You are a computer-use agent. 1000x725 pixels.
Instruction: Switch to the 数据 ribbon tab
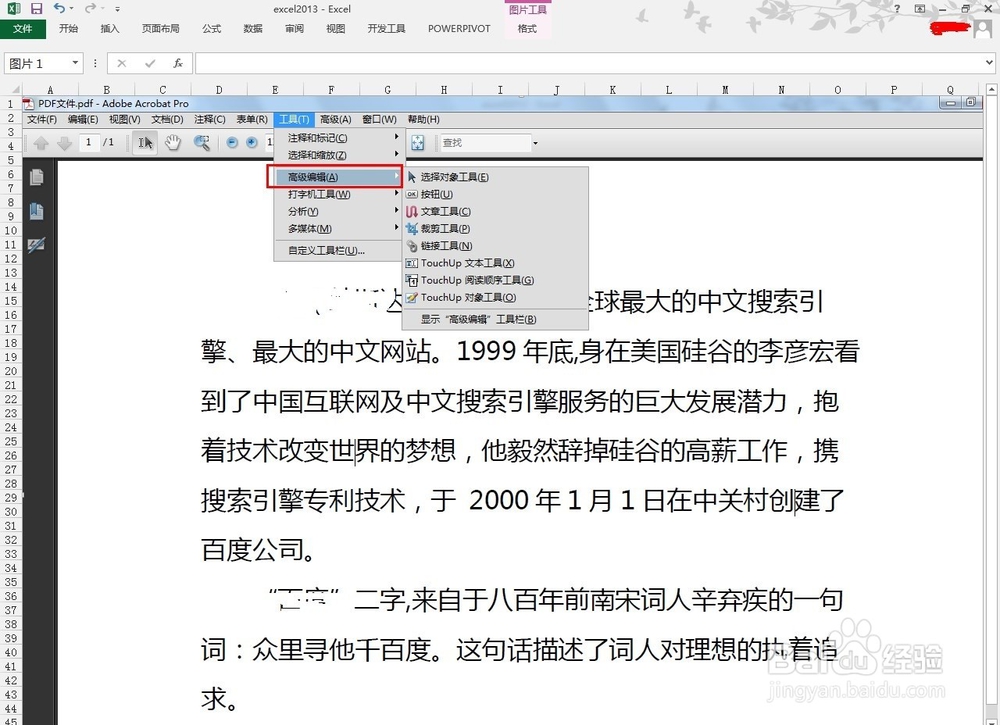tap(253, 29)
